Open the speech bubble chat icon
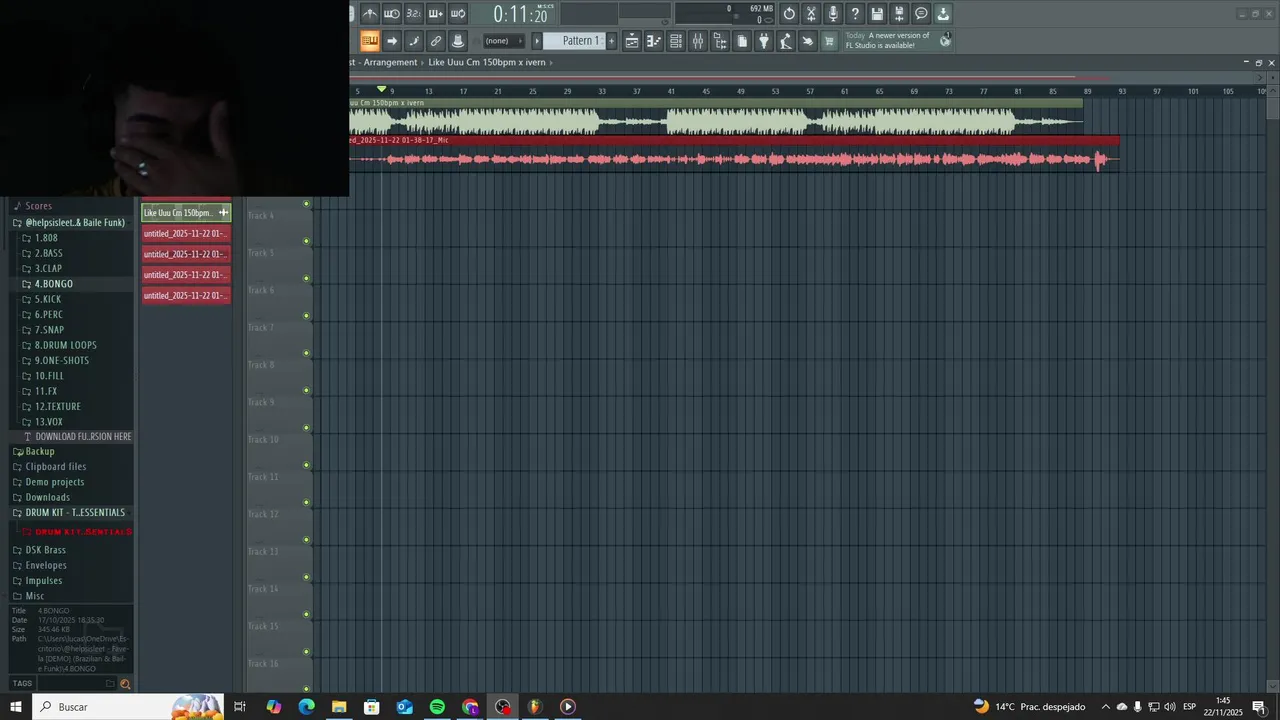This screenshot has height=720, width=1280. pos(921,14)
